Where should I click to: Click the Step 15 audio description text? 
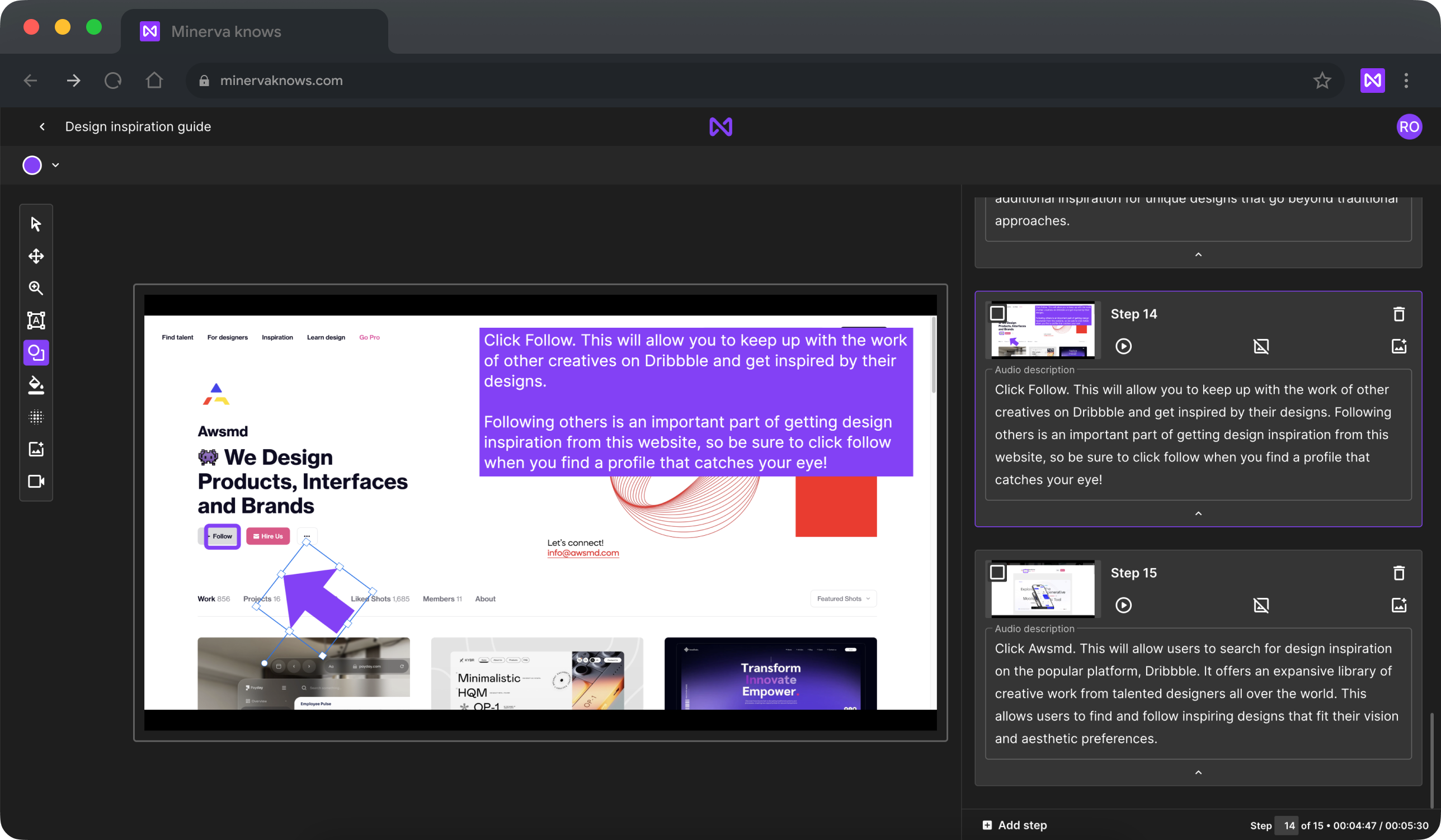[1198, 693]
